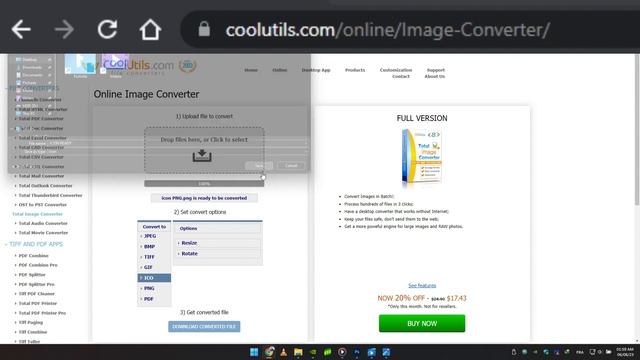The image size is (640, 360).
Task: Open the Customization menu item
Action: coord(396,70)
